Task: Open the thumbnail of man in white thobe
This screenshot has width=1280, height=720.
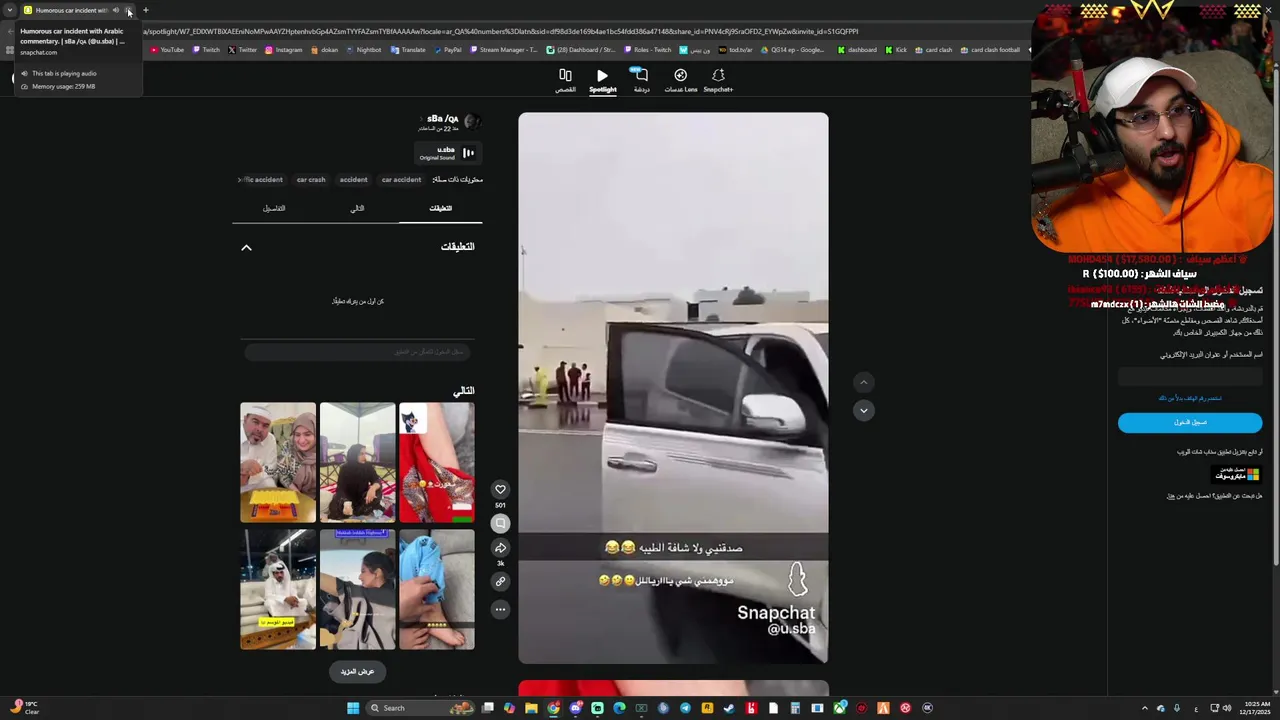Action: 278,589
